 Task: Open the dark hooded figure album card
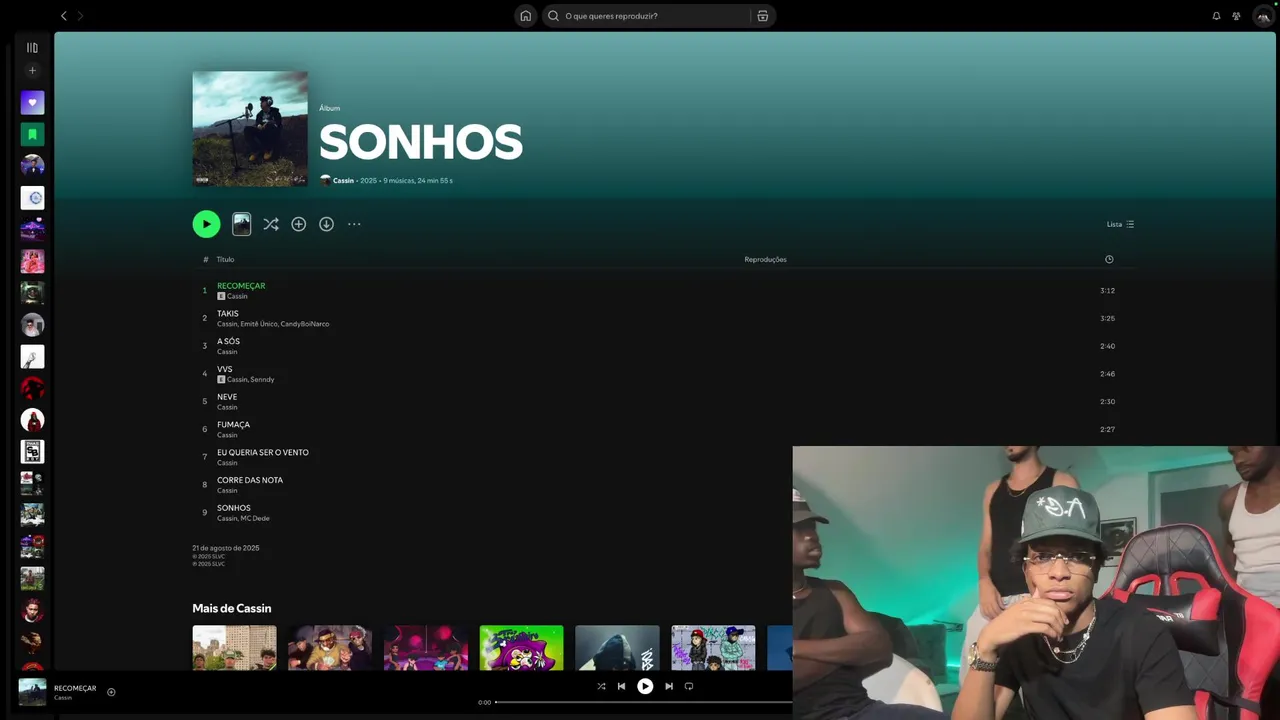[x=617, y=648]
